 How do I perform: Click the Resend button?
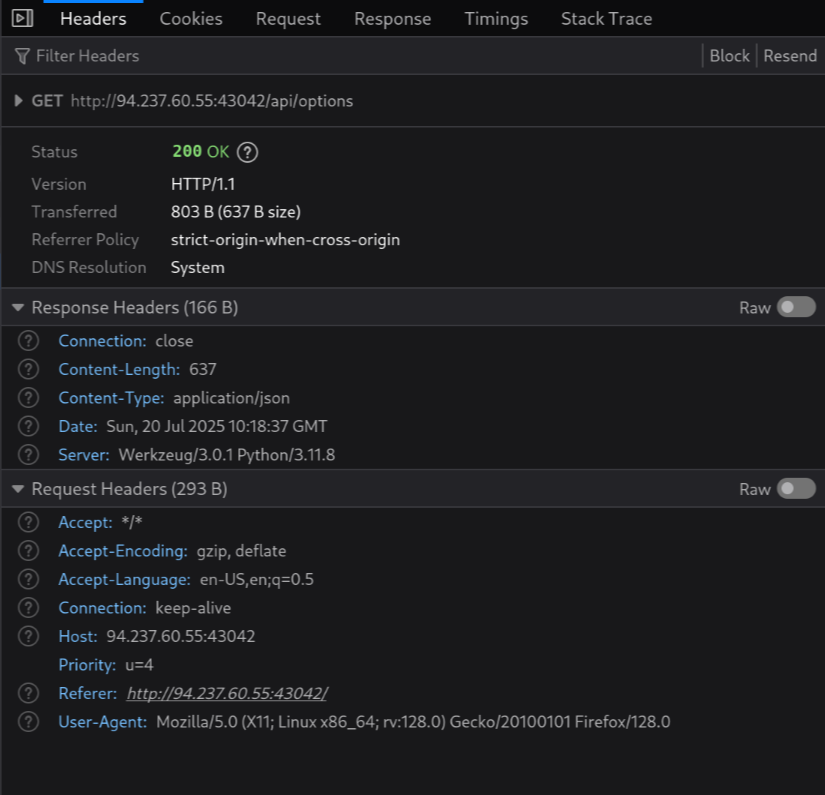click(x=790, y=56)
